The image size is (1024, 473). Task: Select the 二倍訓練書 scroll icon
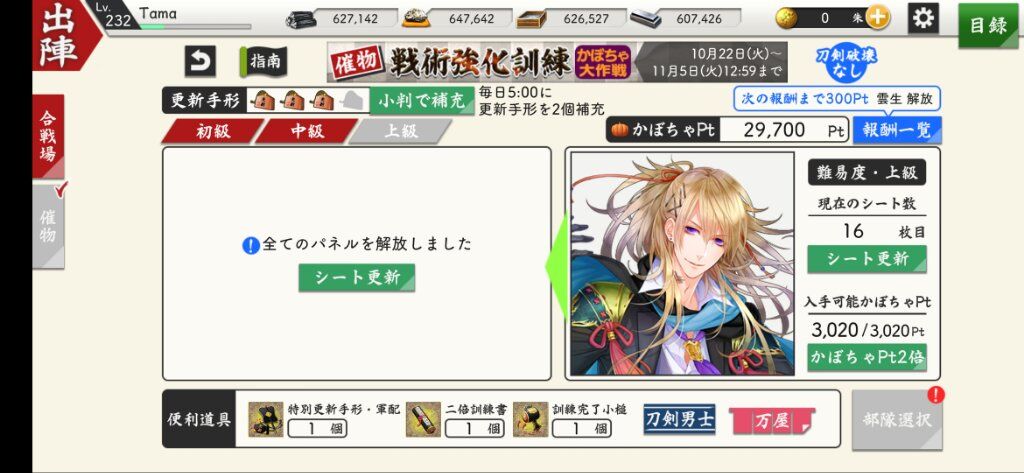point(423,419)
